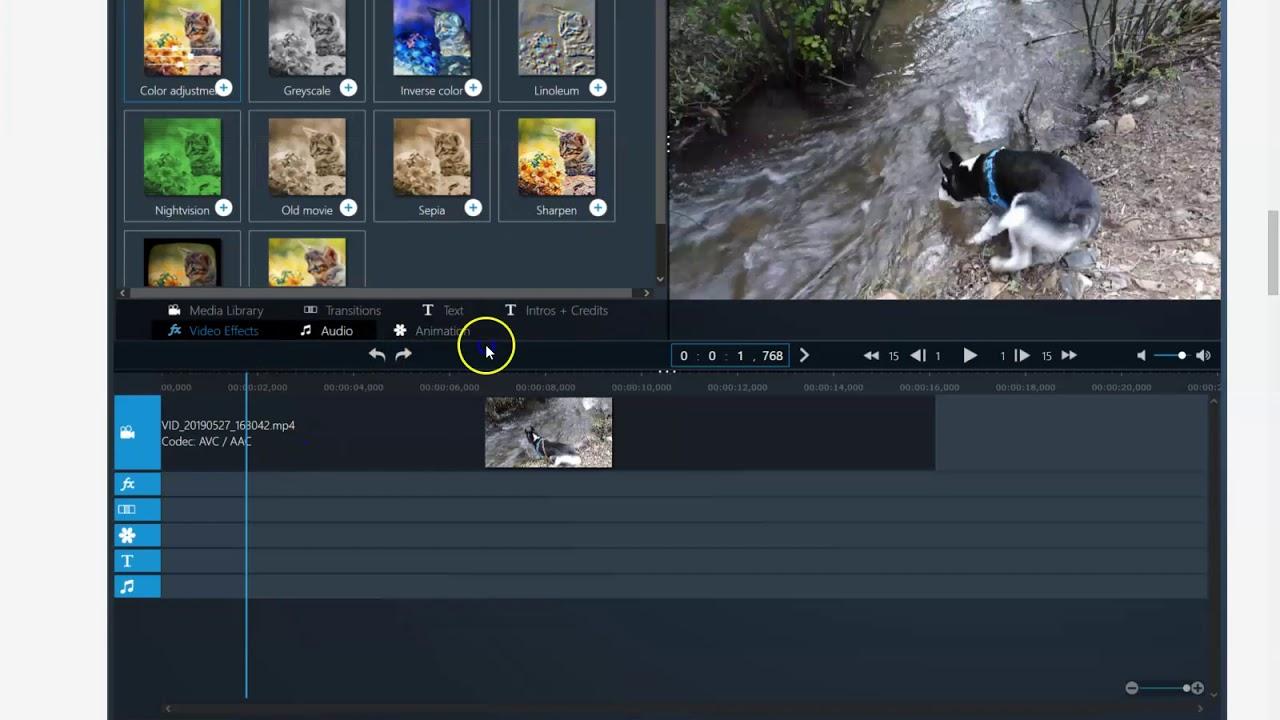
Task: Click the right scroll arrow of the effects list
Action: (645, 293)
